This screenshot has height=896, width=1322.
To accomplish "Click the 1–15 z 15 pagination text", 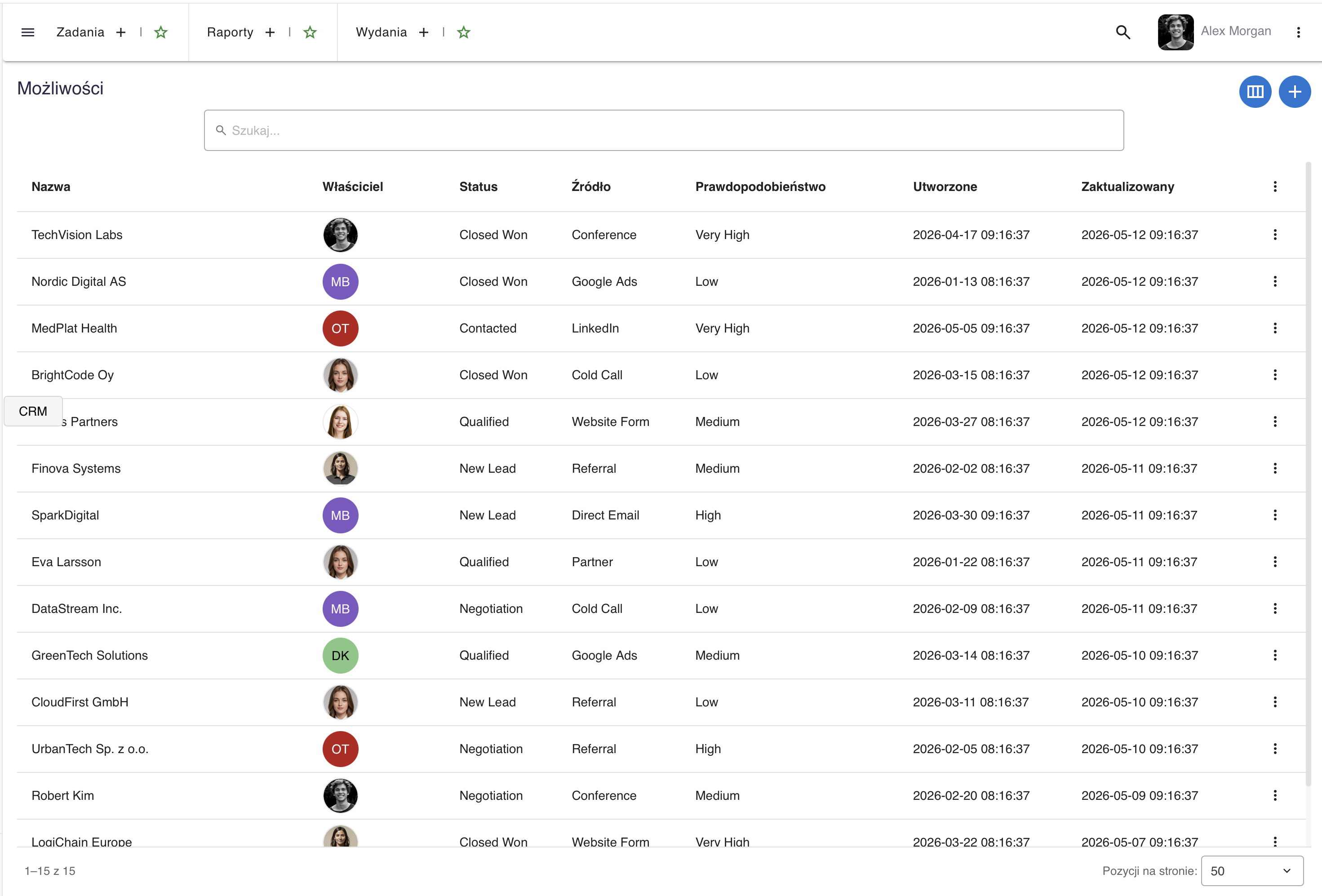I will pyautogui.click(x=49, y=871).
